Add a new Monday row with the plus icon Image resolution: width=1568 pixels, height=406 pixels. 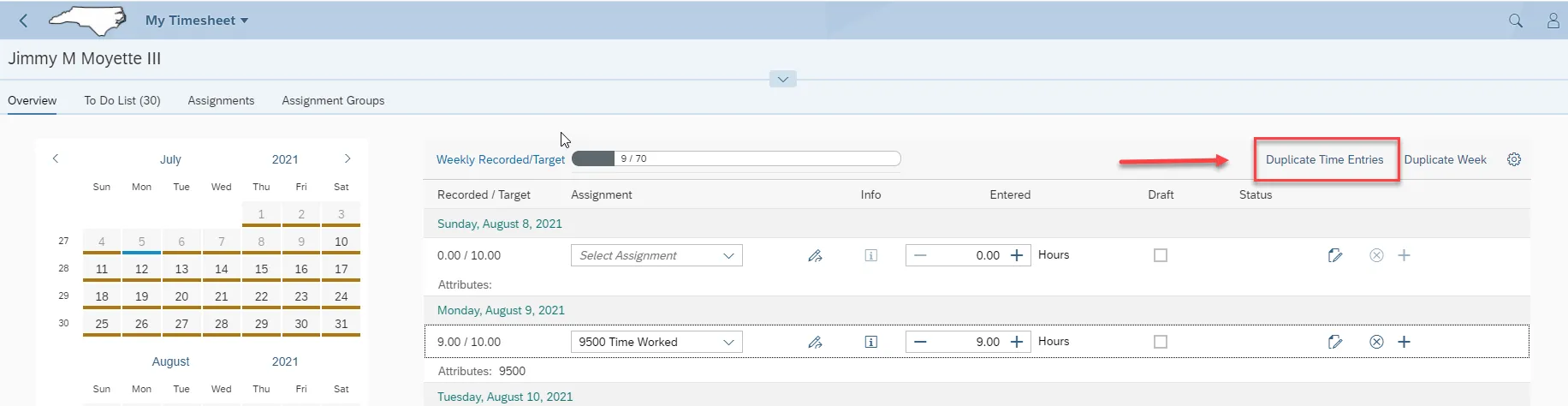pos(1404,342)
